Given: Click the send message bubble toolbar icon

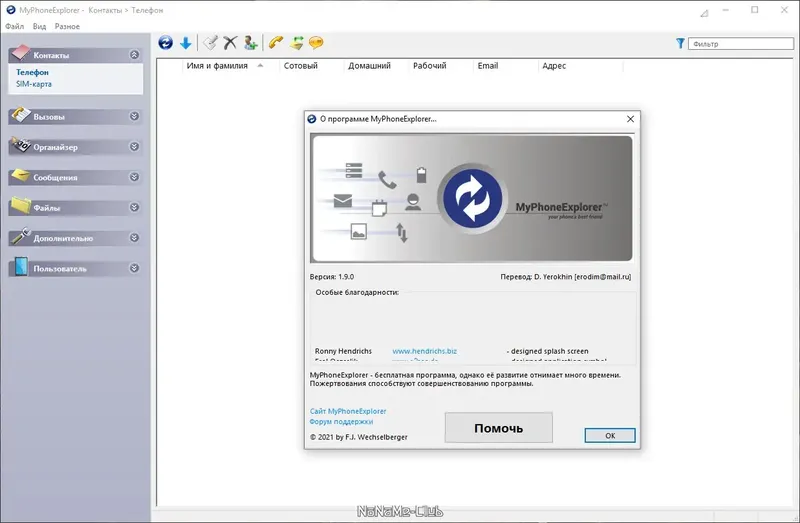Looking at the screenshot, I should 316,43.
